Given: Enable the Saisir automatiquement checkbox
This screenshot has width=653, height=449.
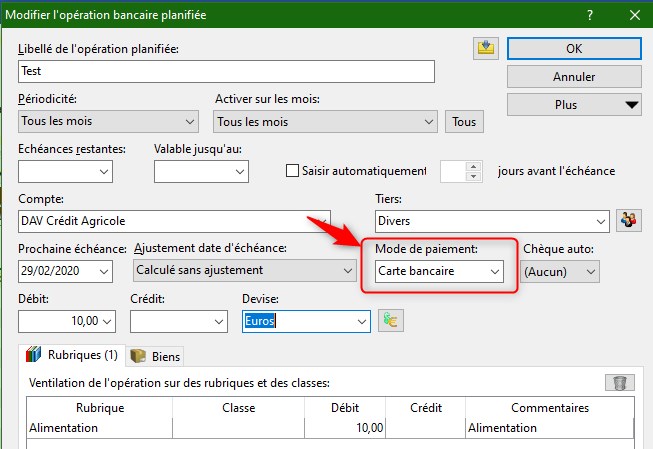Looking at the screenshot, I should [x=293, y=171].
